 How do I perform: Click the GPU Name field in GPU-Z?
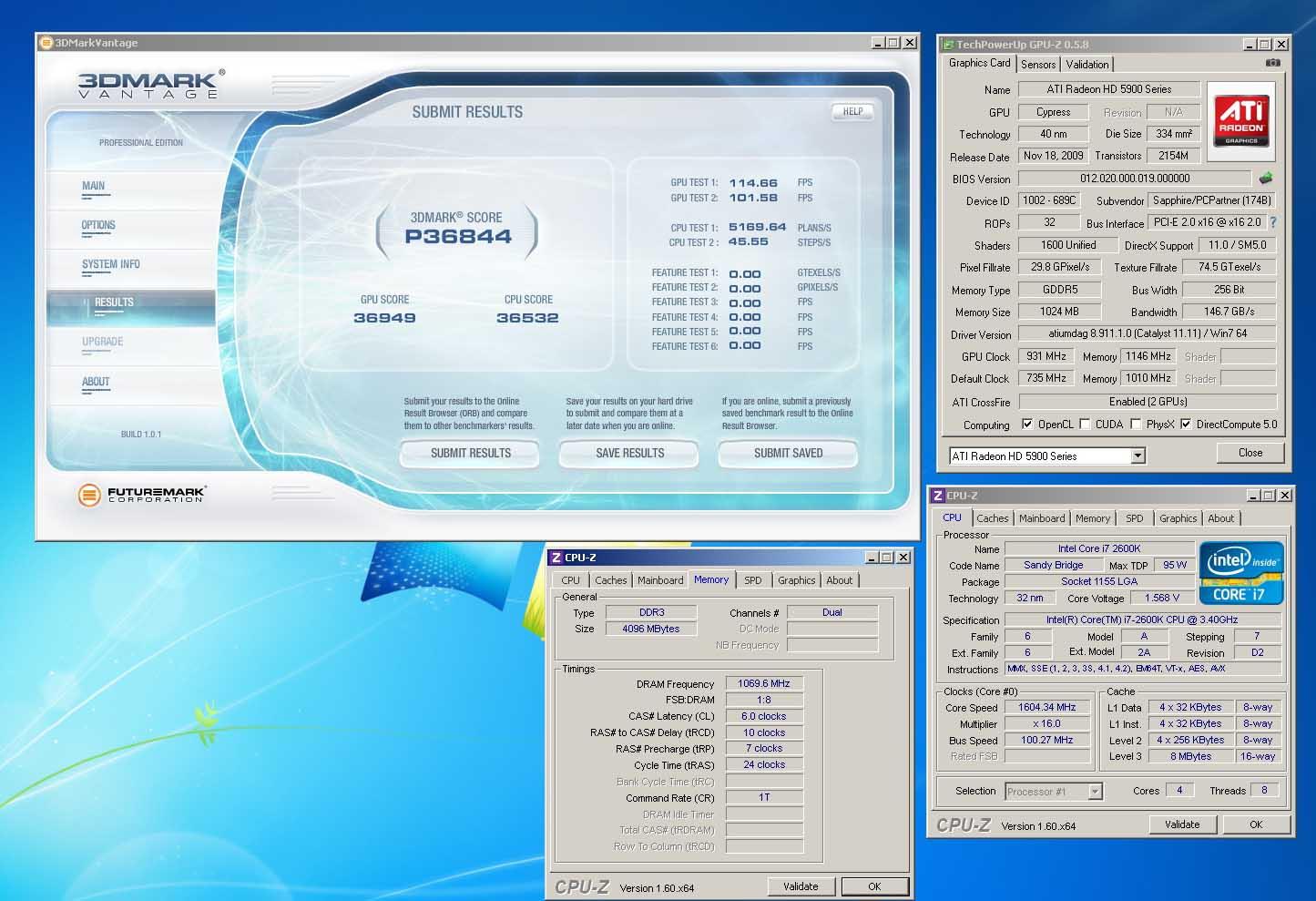tap(1108, 89)
